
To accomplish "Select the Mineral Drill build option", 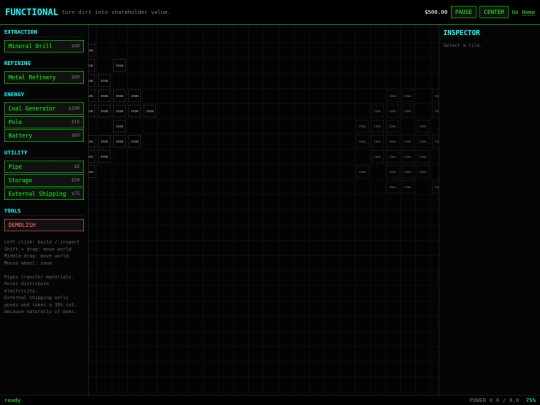I will coord(44,46).
